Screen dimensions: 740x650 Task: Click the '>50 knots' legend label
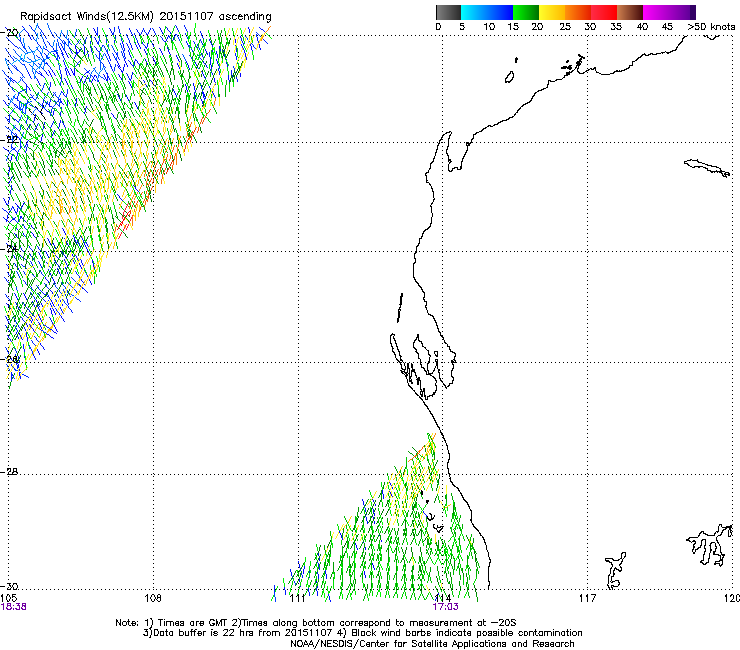[711, 26]
